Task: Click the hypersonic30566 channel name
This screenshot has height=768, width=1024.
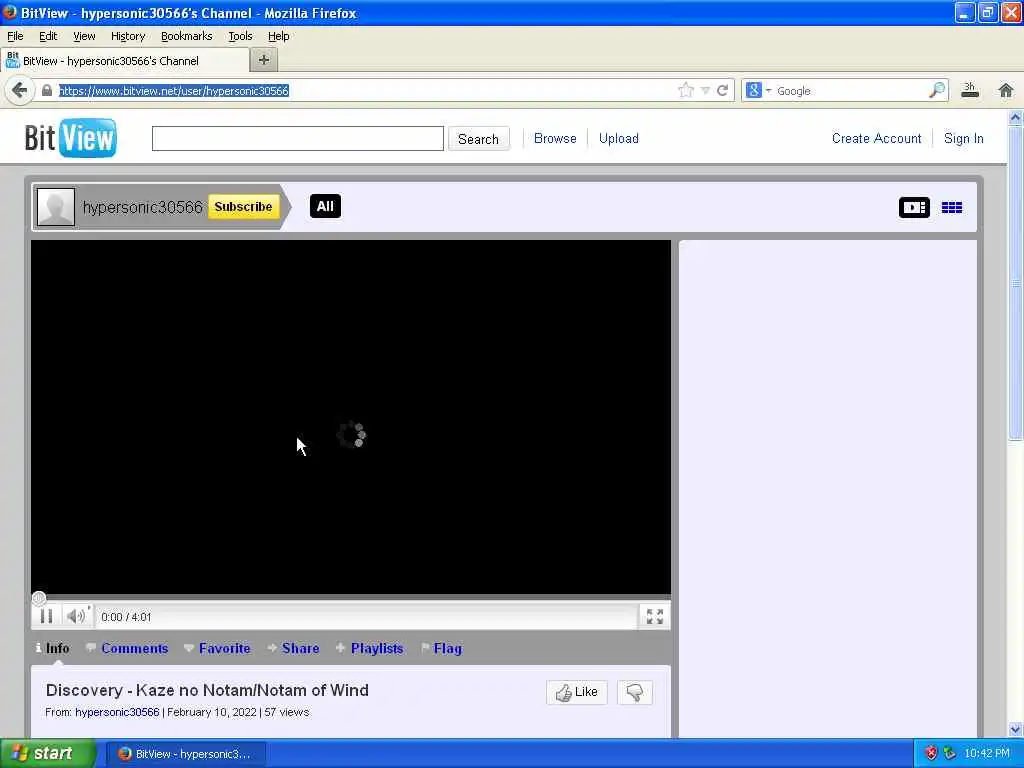Action: point(142,207)
